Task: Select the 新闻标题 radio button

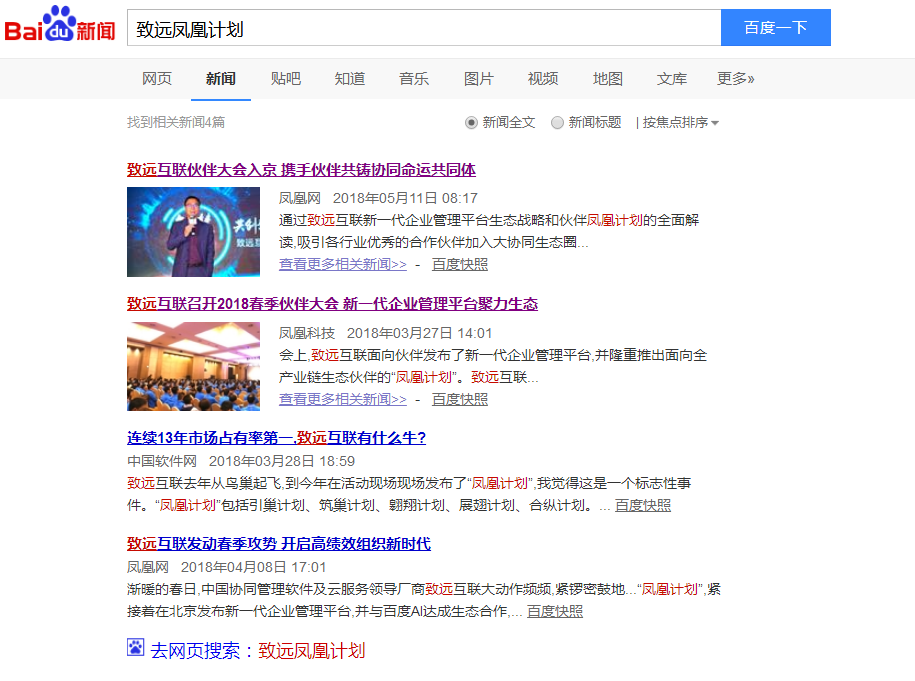Action: pyautogui.click(x=557, y=123)
